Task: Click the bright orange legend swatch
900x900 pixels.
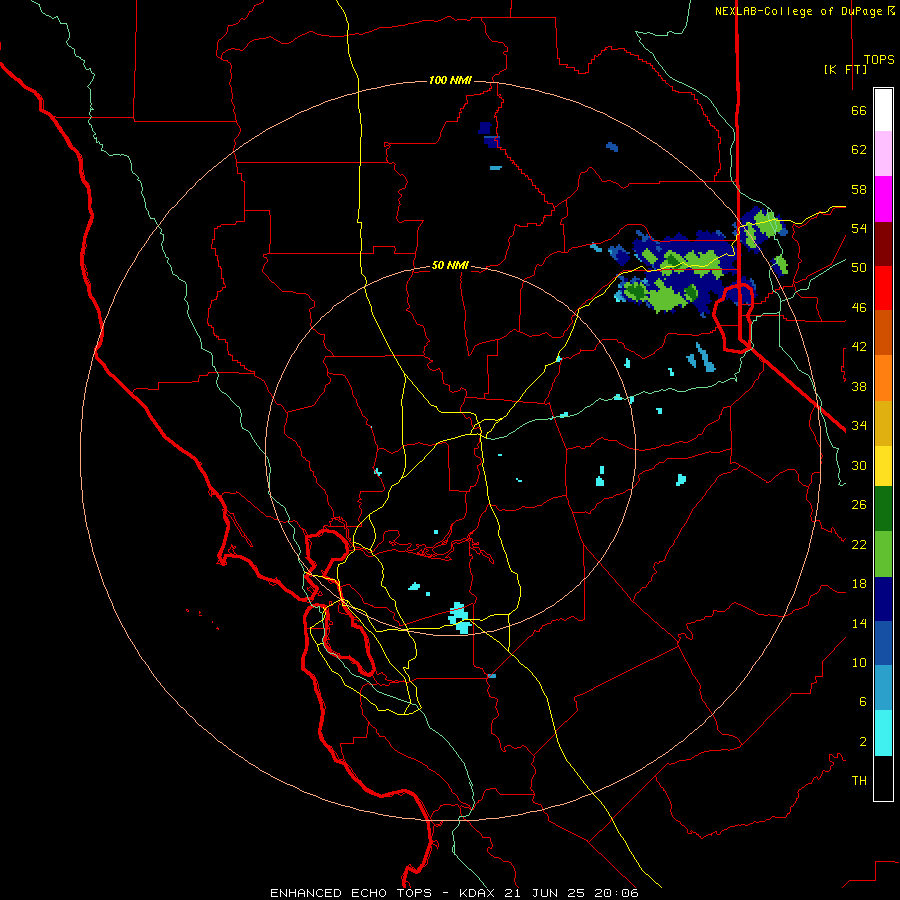Action: coord(883,378)
